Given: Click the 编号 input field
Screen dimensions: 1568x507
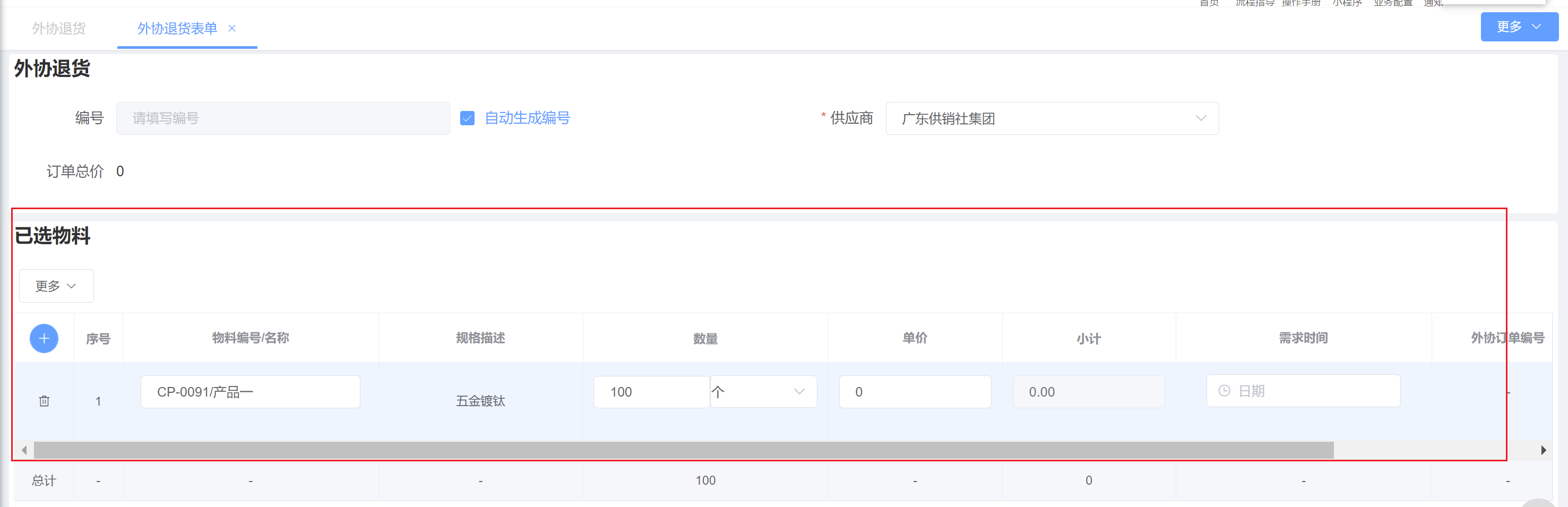Looking at the screenshot, I should [x=283, y=119].
